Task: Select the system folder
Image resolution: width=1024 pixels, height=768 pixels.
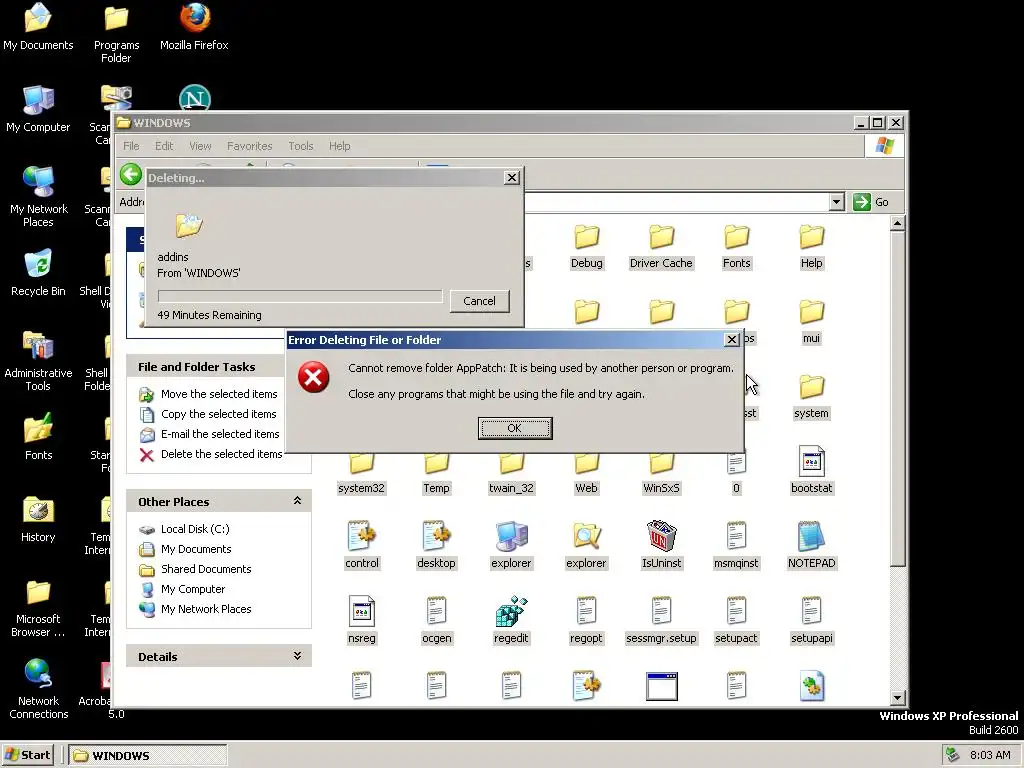Action: [x=811, y=397]
